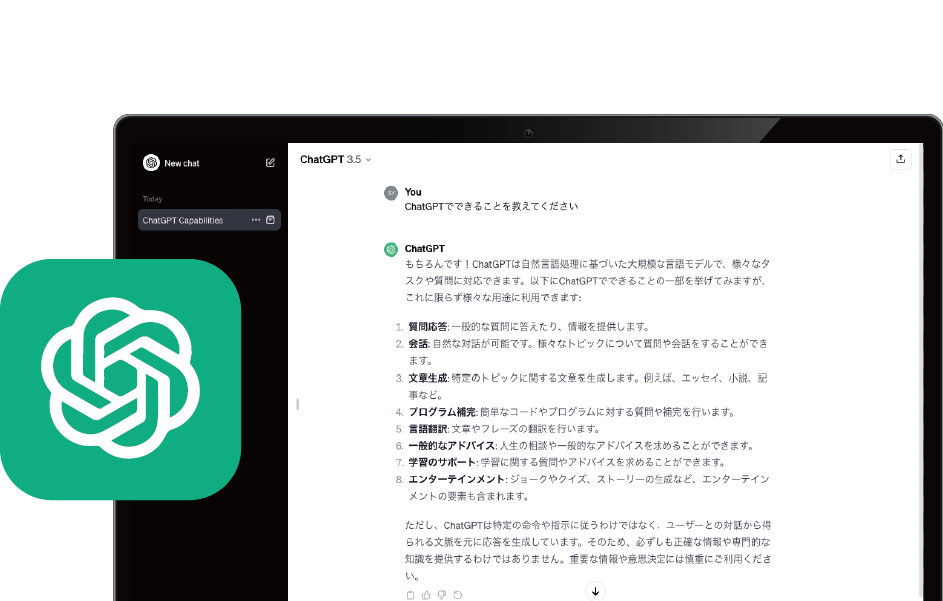The image size is (943, 601).
Task: Click the bold 文章生成 list item
Action: (428, 378)
